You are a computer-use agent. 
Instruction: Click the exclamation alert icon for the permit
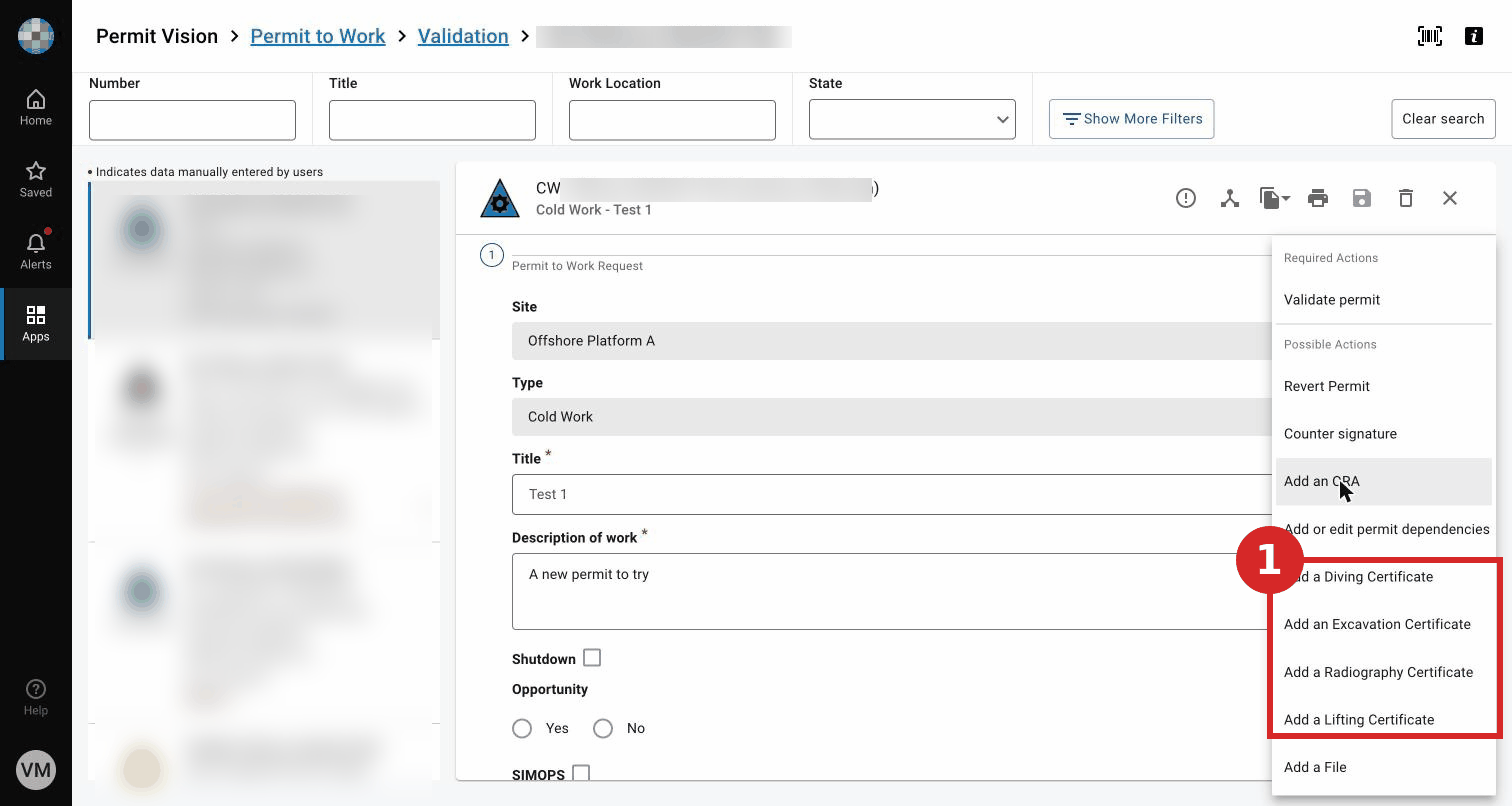(1186, 198)
